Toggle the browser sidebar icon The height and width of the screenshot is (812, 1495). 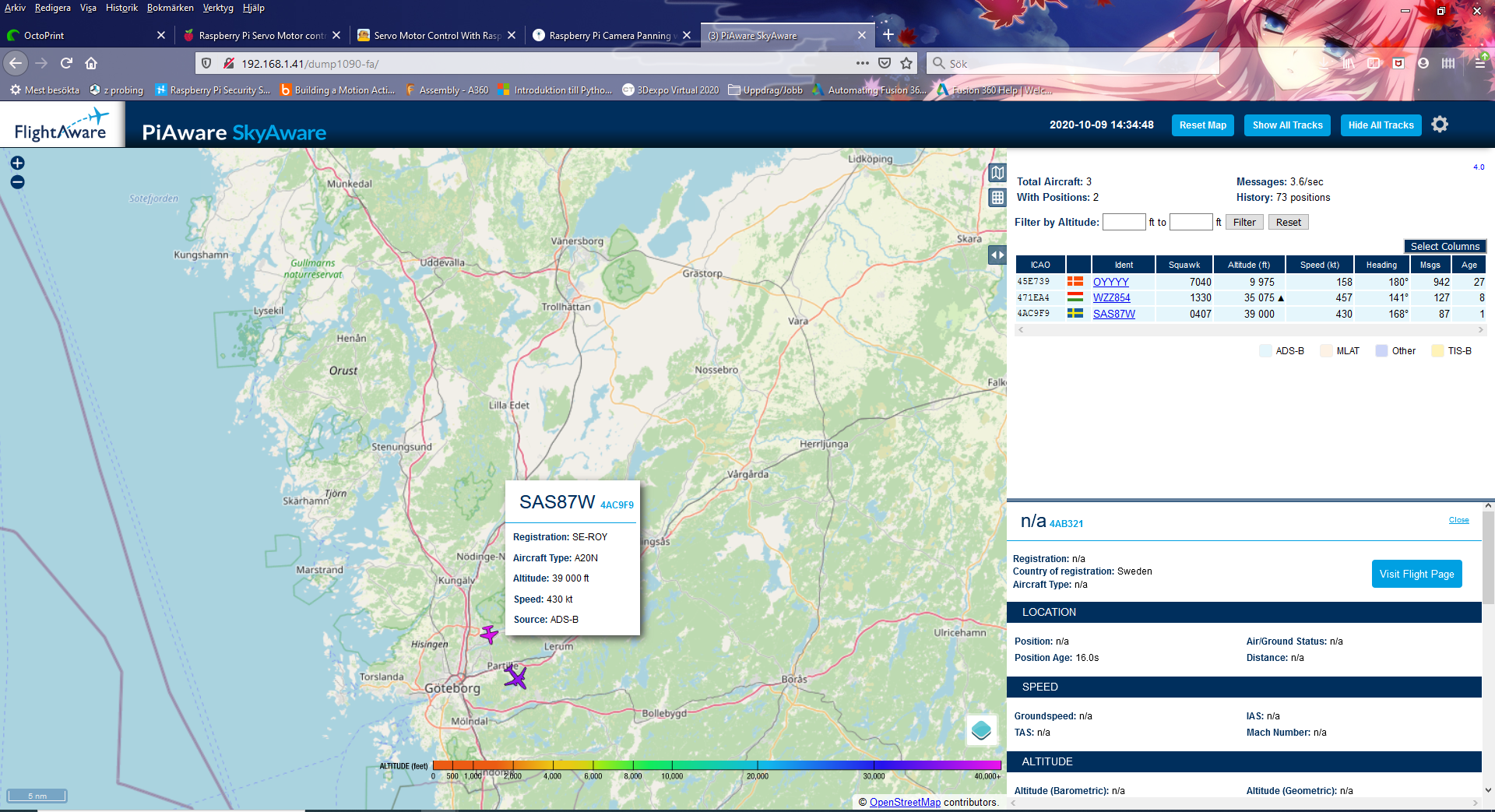coord(1374,63)
